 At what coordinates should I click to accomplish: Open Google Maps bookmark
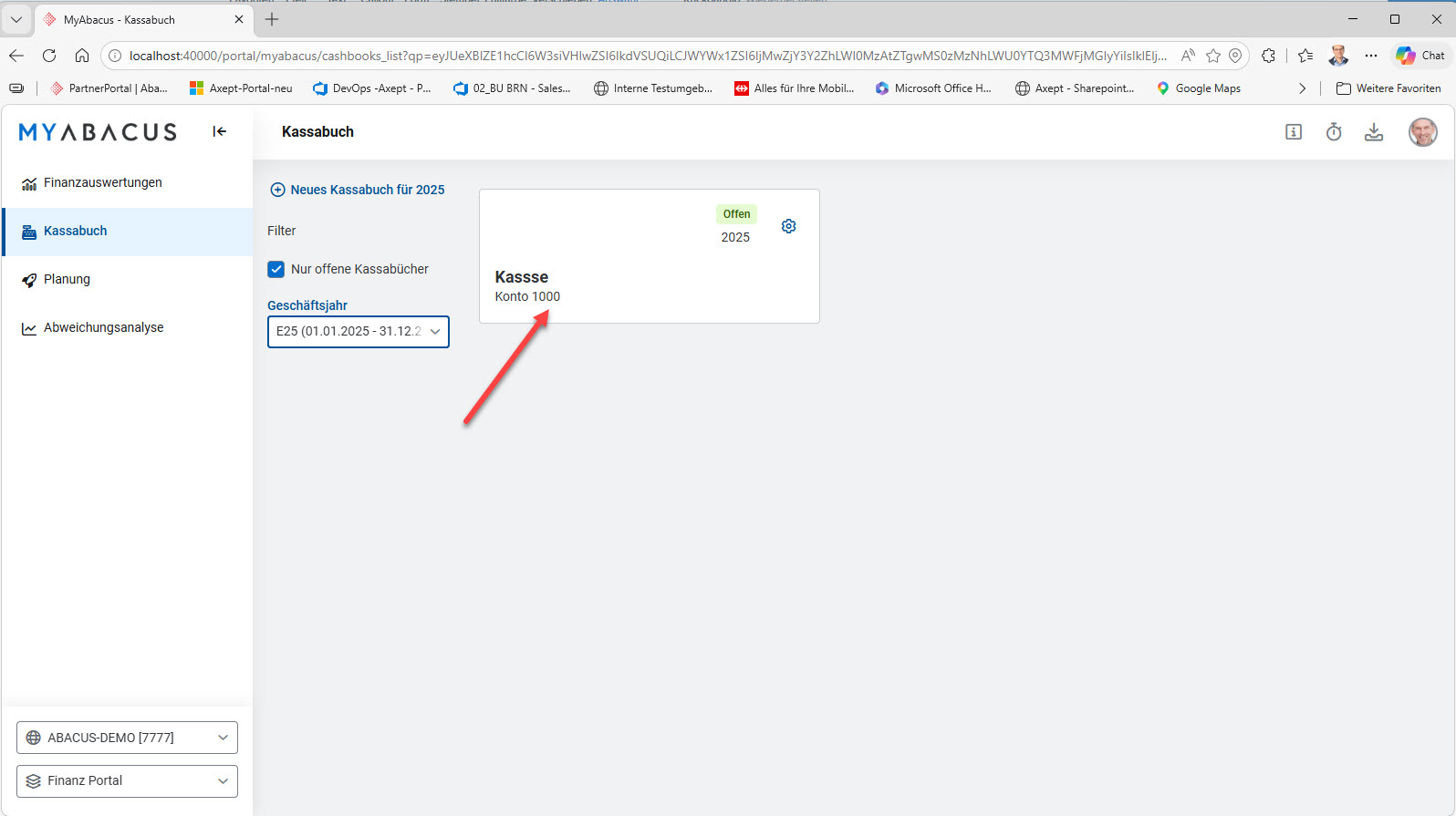[1199, 88]
